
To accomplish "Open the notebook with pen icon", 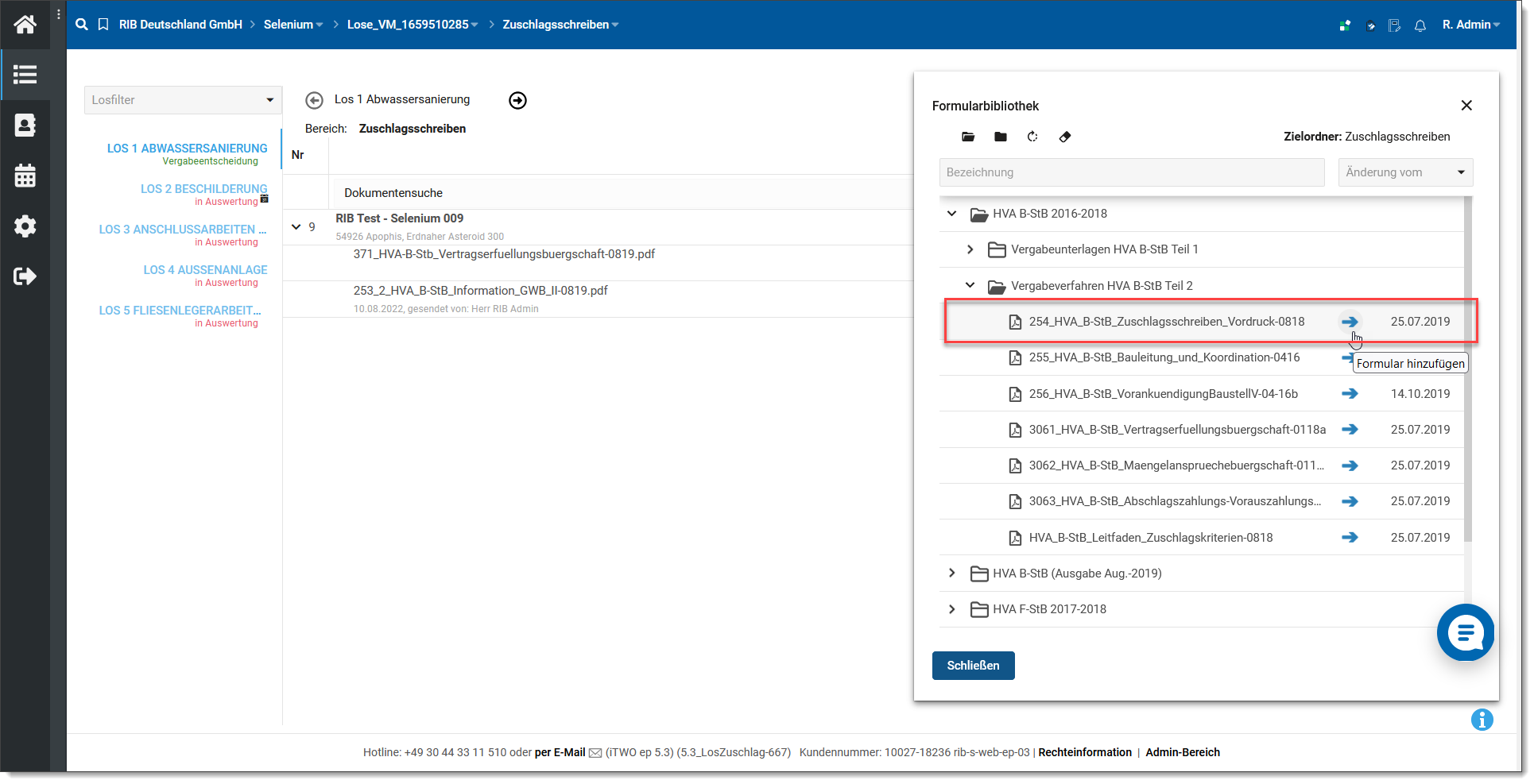I will click(x=1395, y=25).
